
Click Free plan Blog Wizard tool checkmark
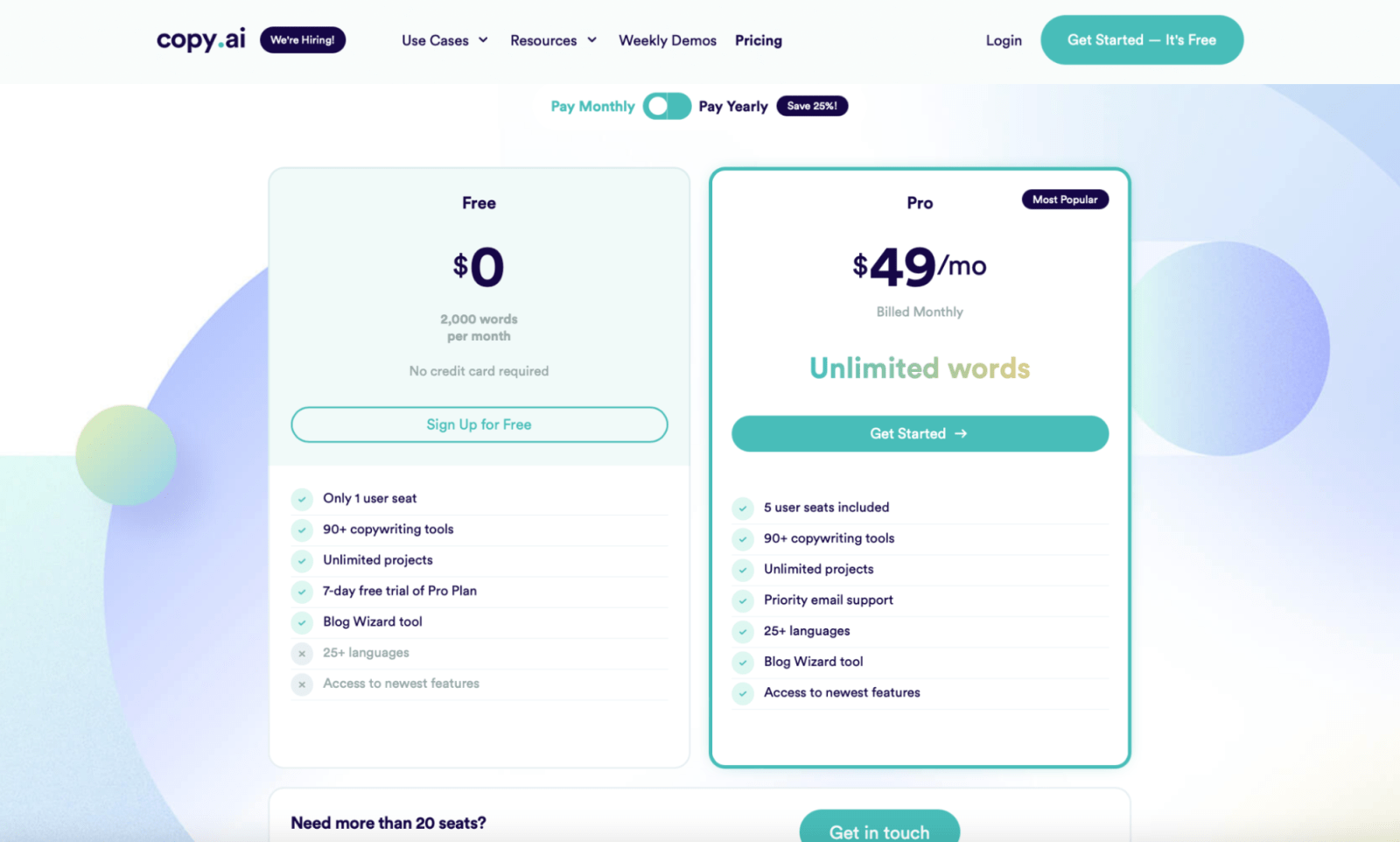click(302, 622)
